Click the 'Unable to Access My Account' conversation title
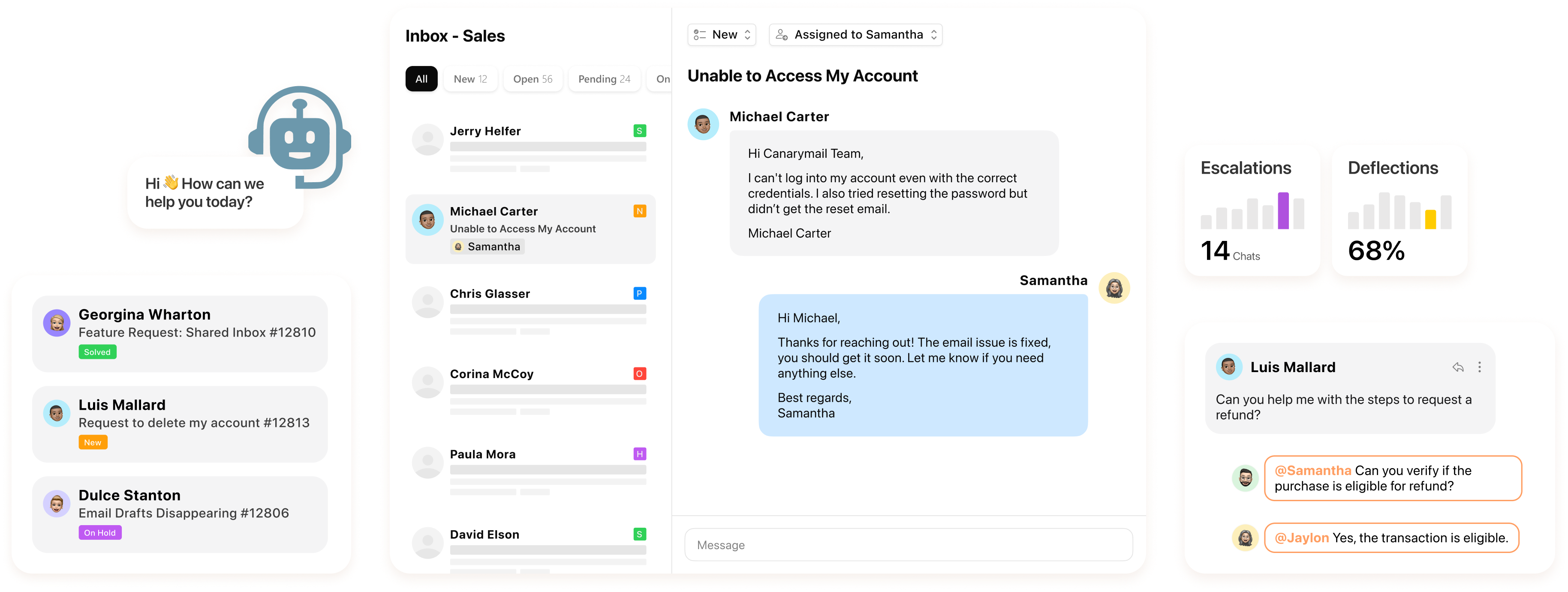The height and width of the screenshot is (592, 1568). (x=802, y=76)
